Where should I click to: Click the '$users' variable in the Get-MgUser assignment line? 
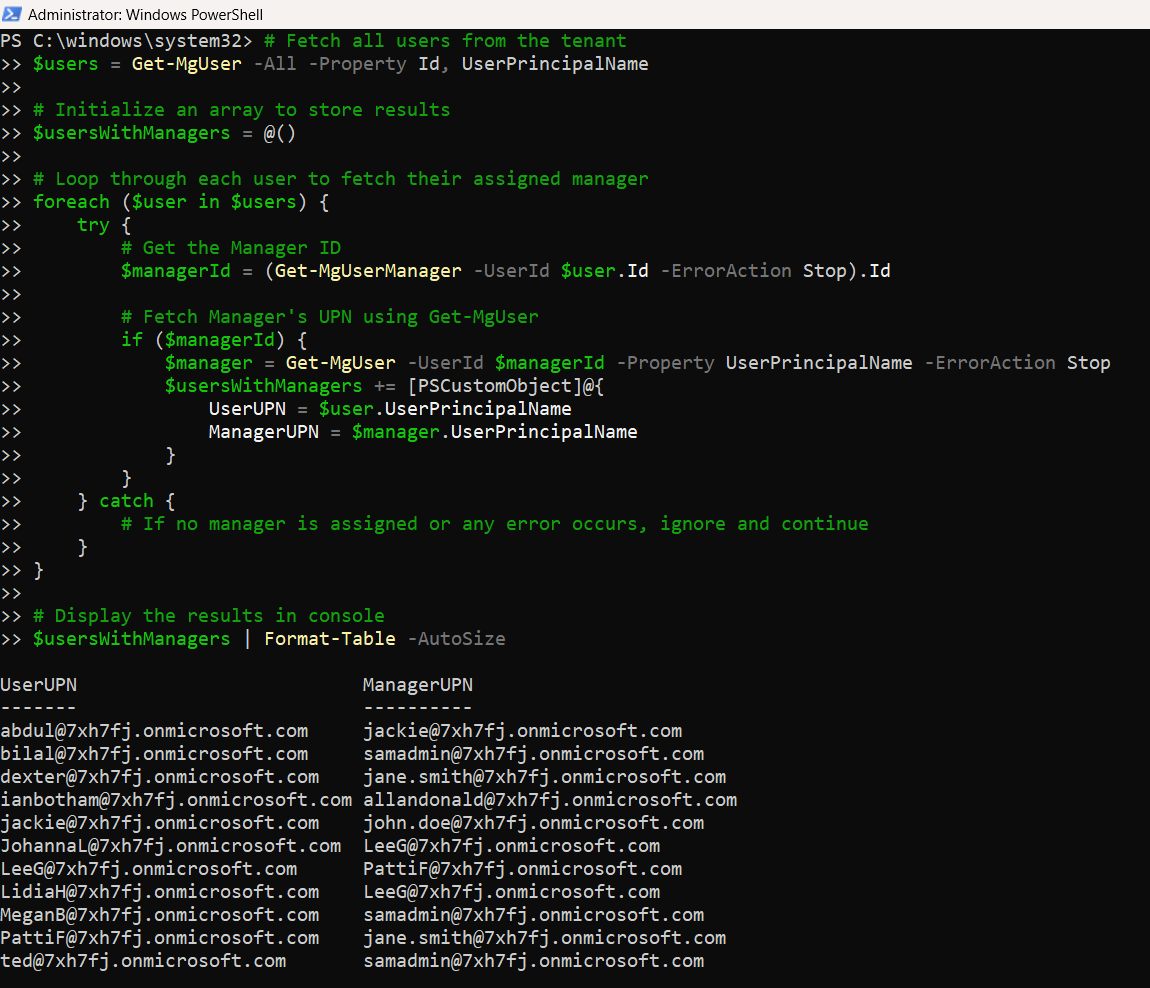65,64
